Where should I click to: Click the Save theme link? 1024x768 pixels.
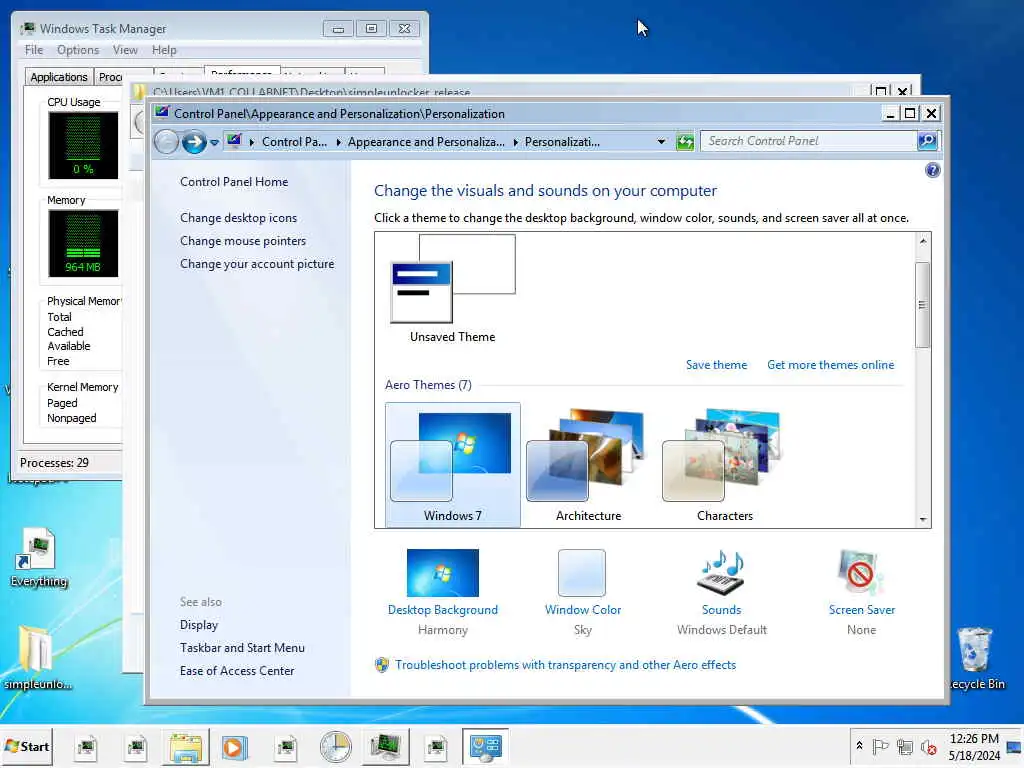[716, 365]
